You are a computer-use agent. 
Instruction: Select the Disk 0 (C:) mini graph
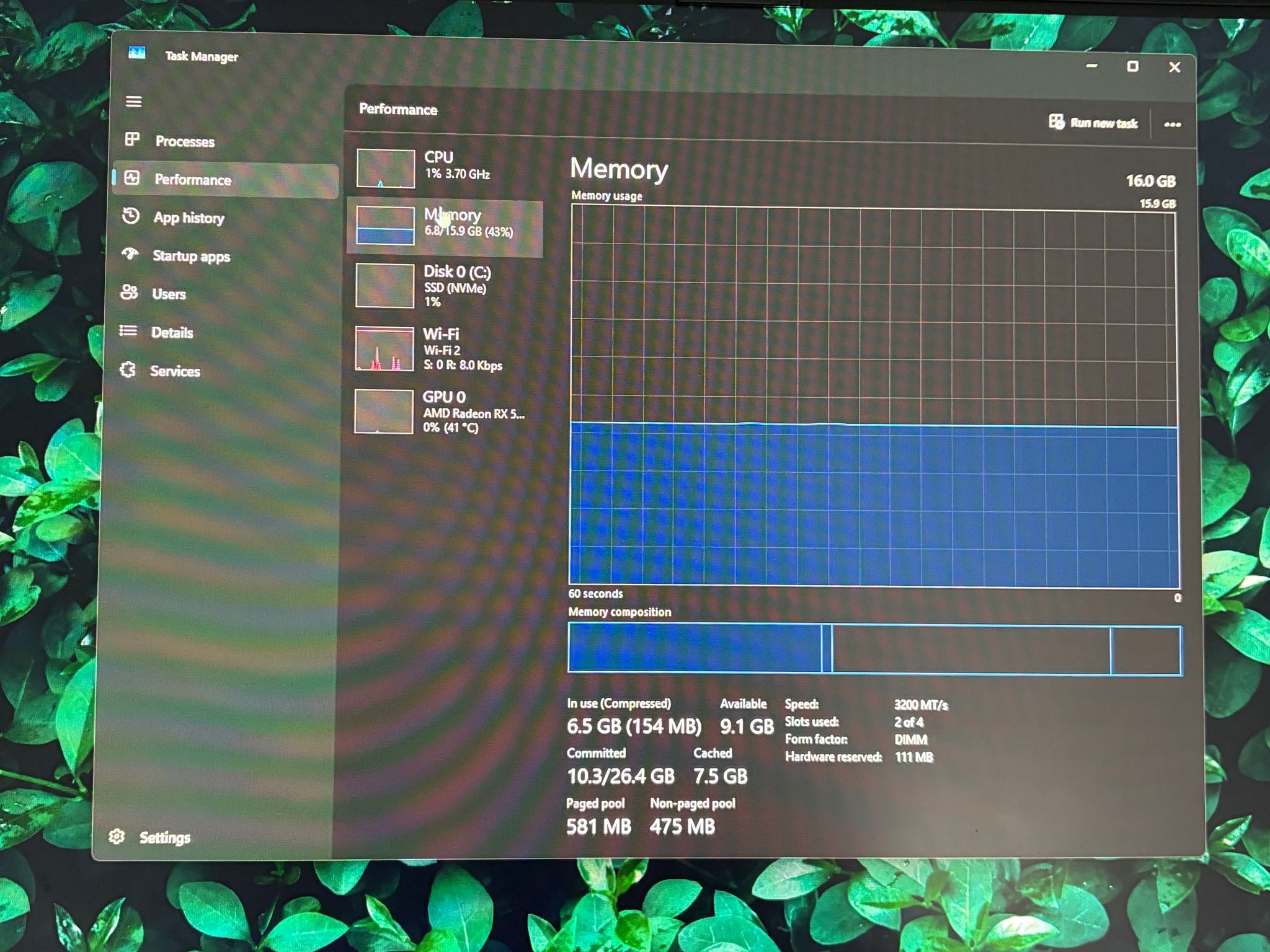384,285
